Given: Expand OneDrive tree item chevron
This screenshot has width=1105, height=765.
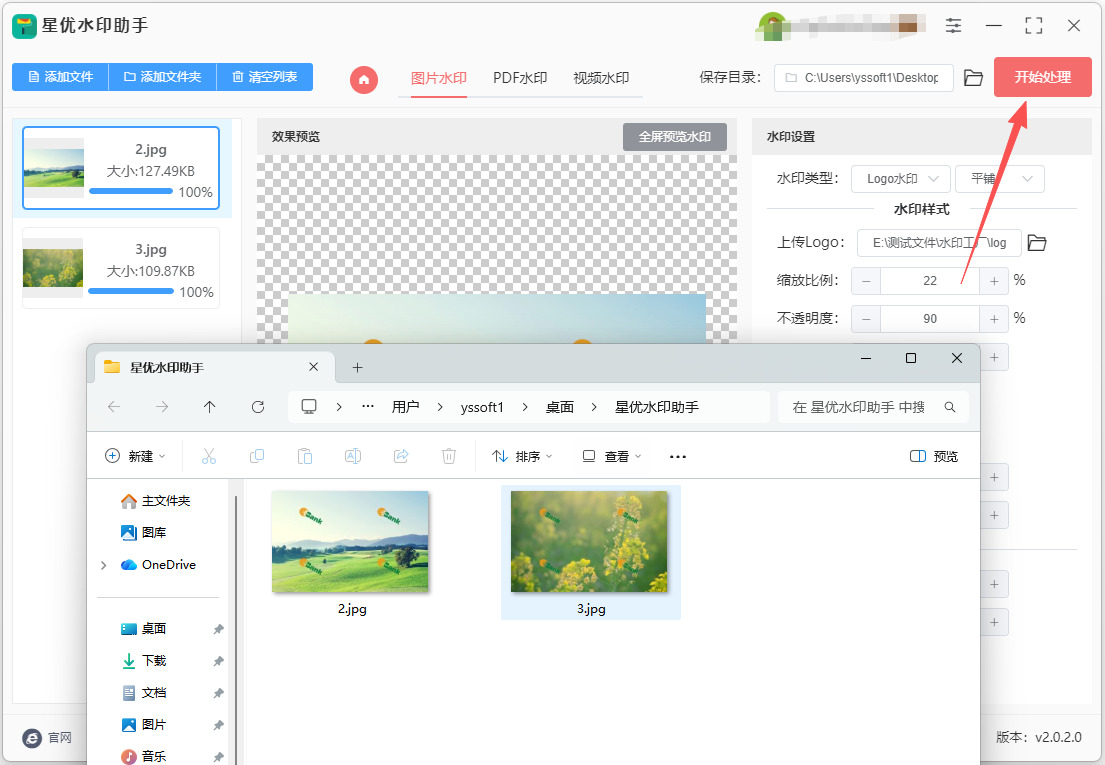Looking at the screenshot, I should [104, 565].
